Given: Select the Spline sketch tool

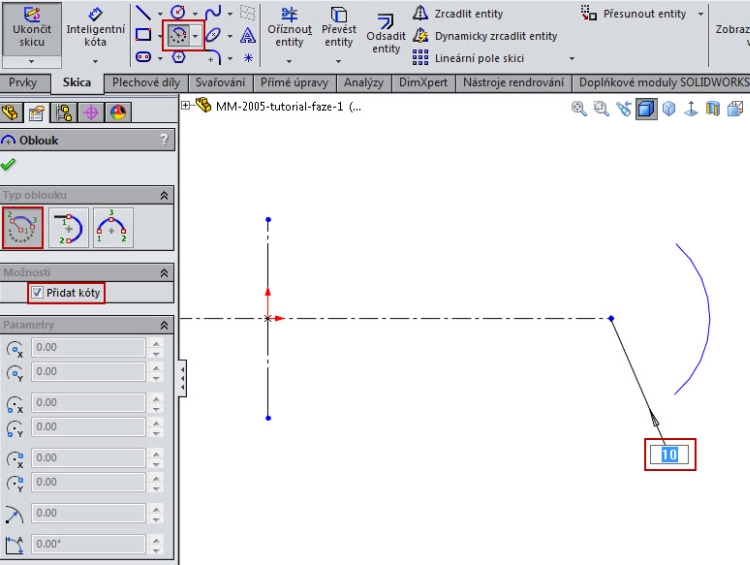Looking at the screenshot, I should pos(213,12).
